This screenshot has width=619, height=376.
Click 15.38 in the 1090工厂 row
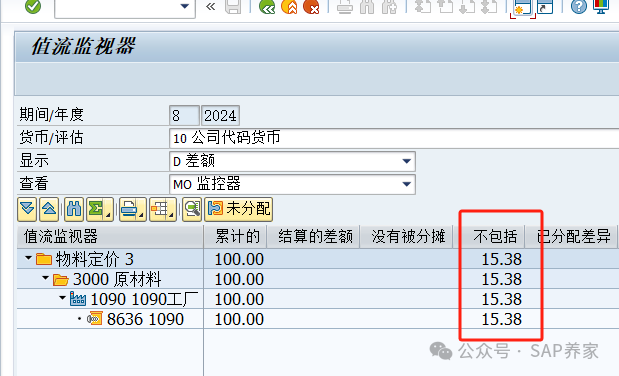pos(502,299)
